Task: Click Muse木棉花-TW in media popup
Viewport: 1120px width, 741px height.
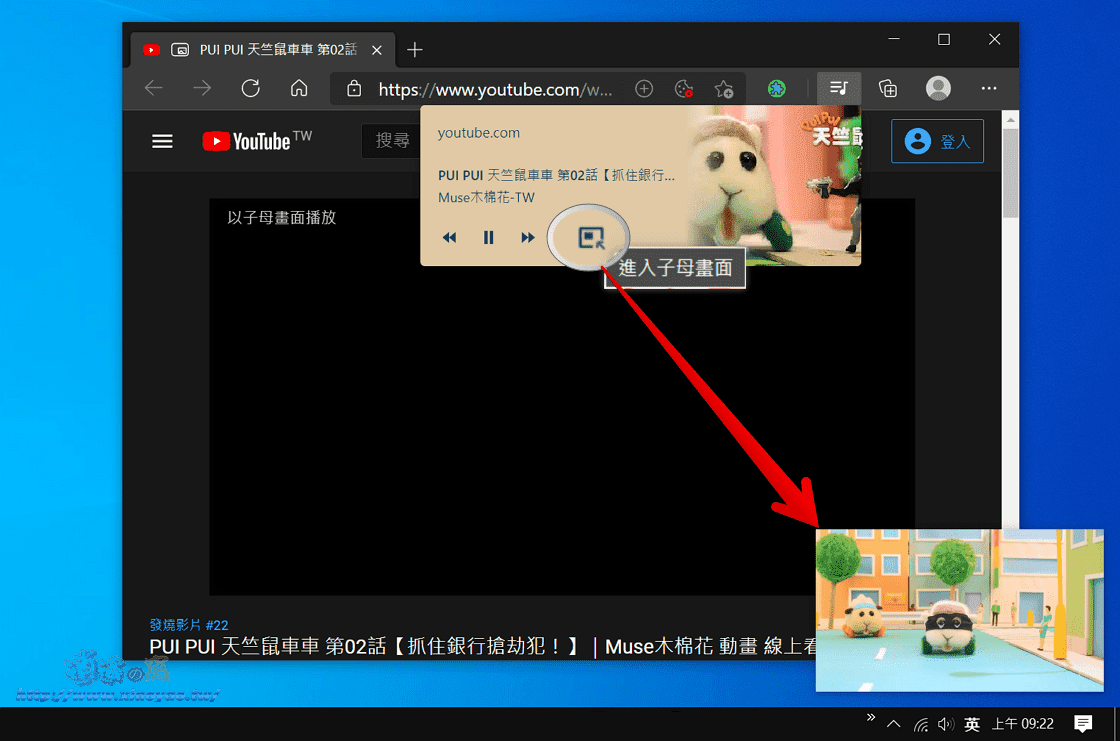Action: pyautogui.click(x=486, y=198)
